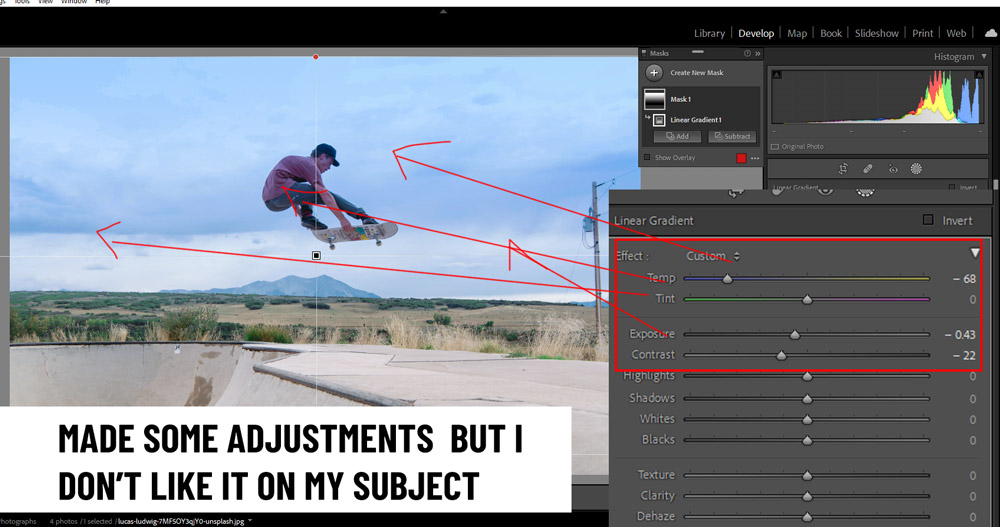Select the Mask 1 thumbnail
Viewport: 1000px width, 527px height.
pos(655,99)
